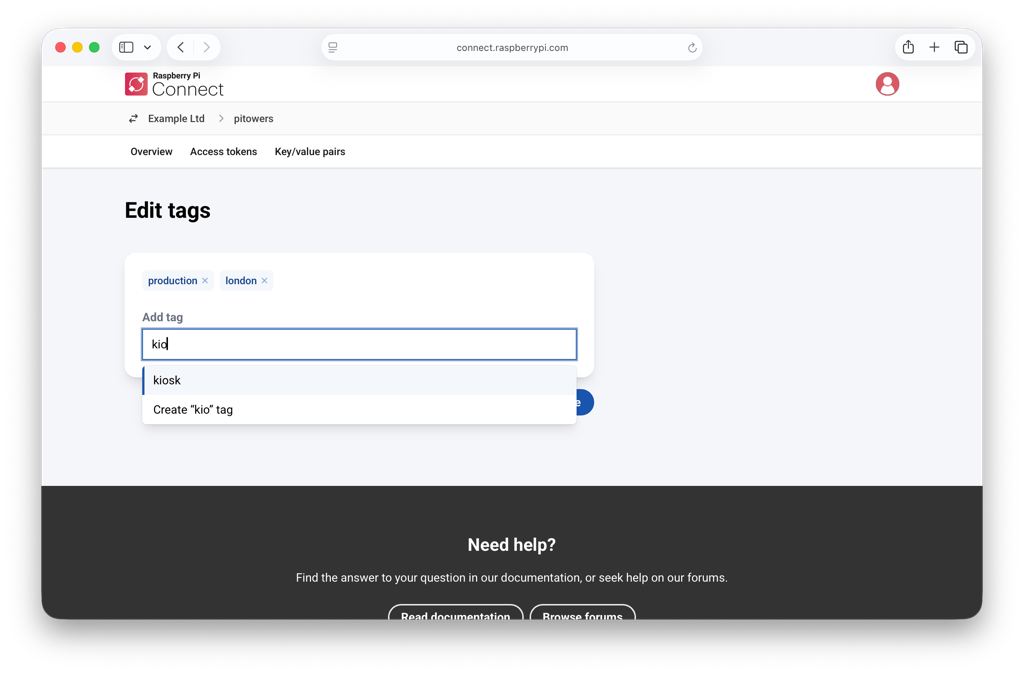Click the Raspberry Pi Connect logo
1024x674 pixels.
click(174, 84)
